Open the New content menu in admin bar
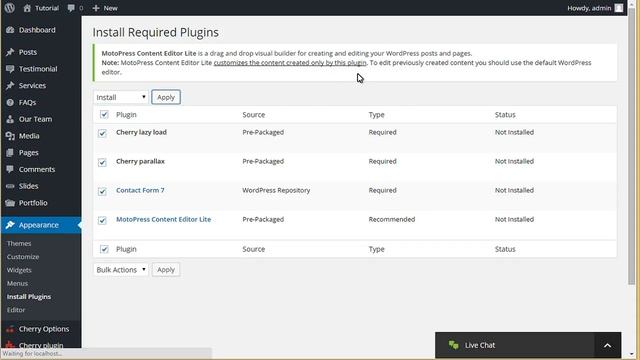The width and height of the screenshot is (640, 360). pyautogui.click(x=105, y=8)
